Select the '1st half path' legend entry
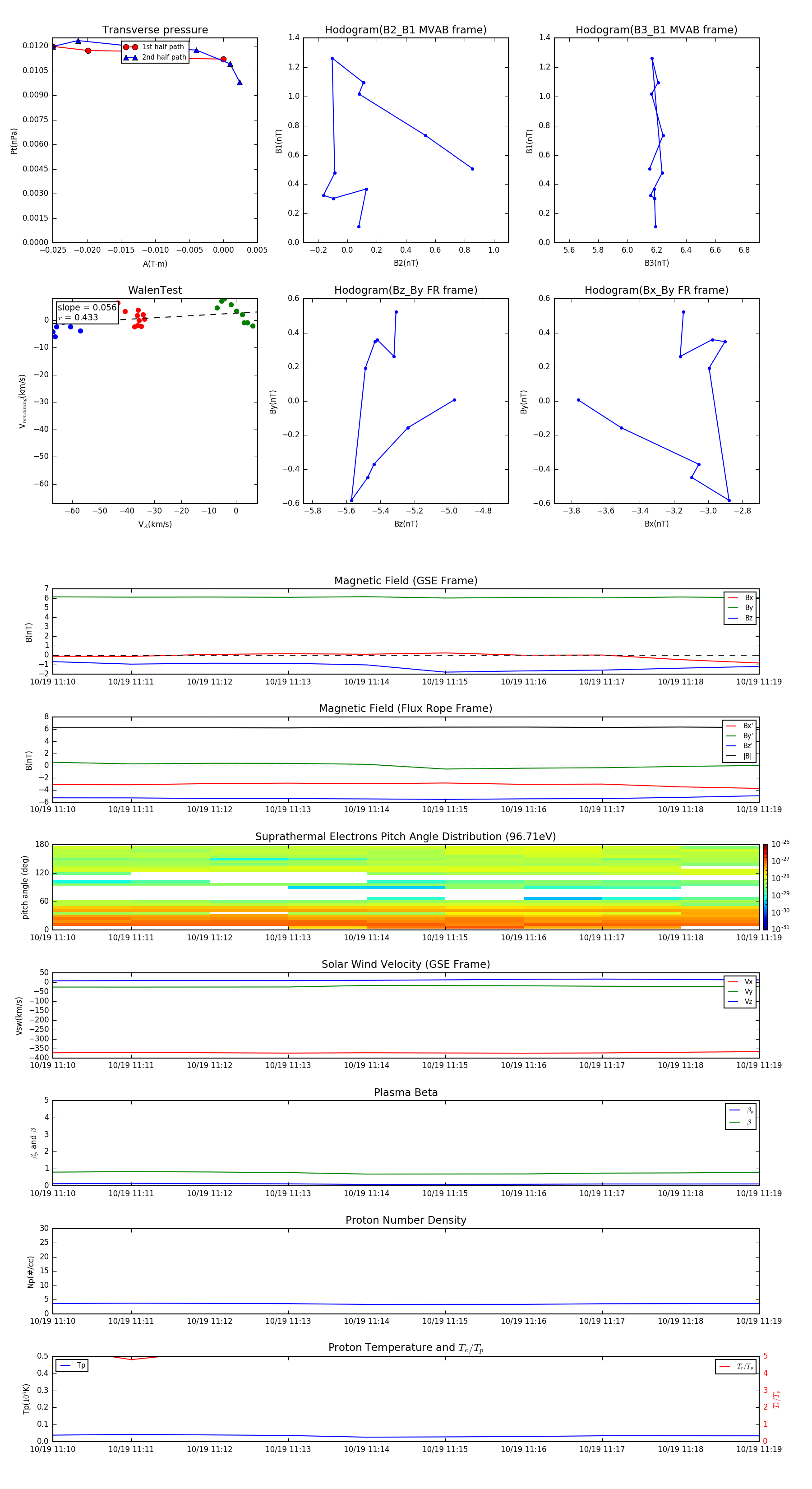Screen dimensions: 812x1489 point(154,47)
